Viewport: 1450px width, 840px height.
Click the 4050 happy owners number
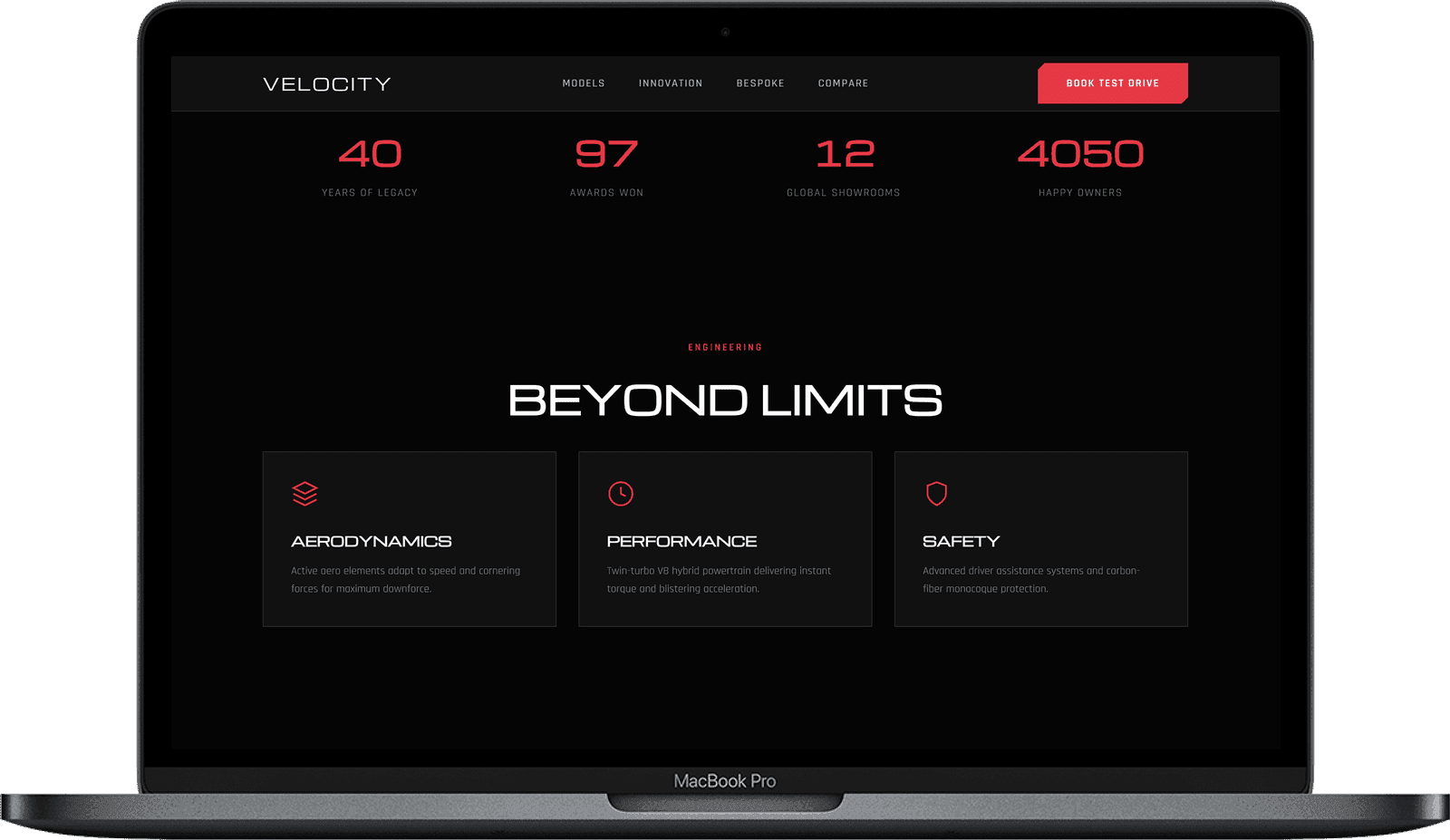(x=1080, y=154)
